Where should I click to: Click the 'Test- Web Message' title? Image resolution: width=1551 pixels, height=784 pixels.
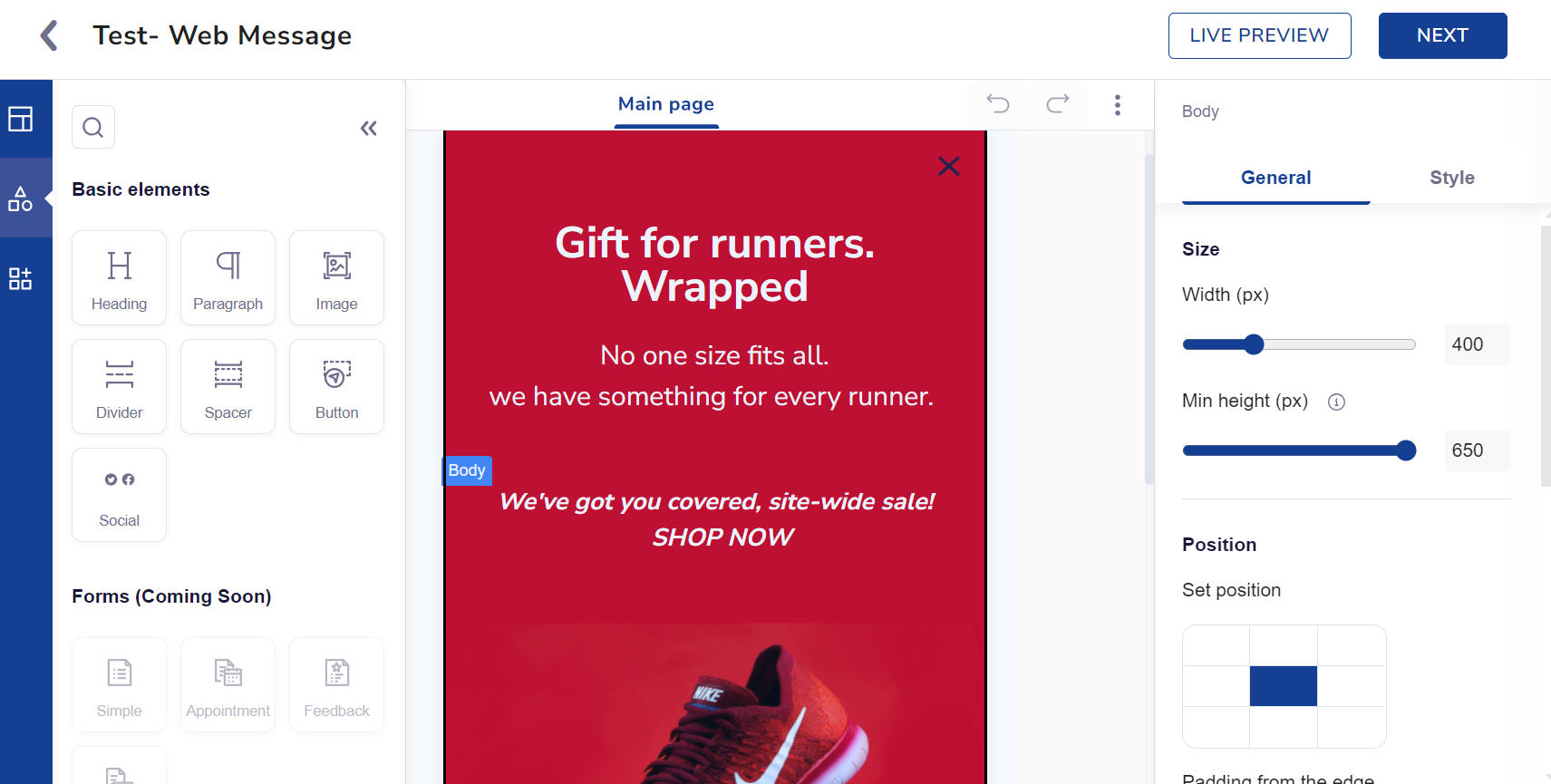point(222,35)
